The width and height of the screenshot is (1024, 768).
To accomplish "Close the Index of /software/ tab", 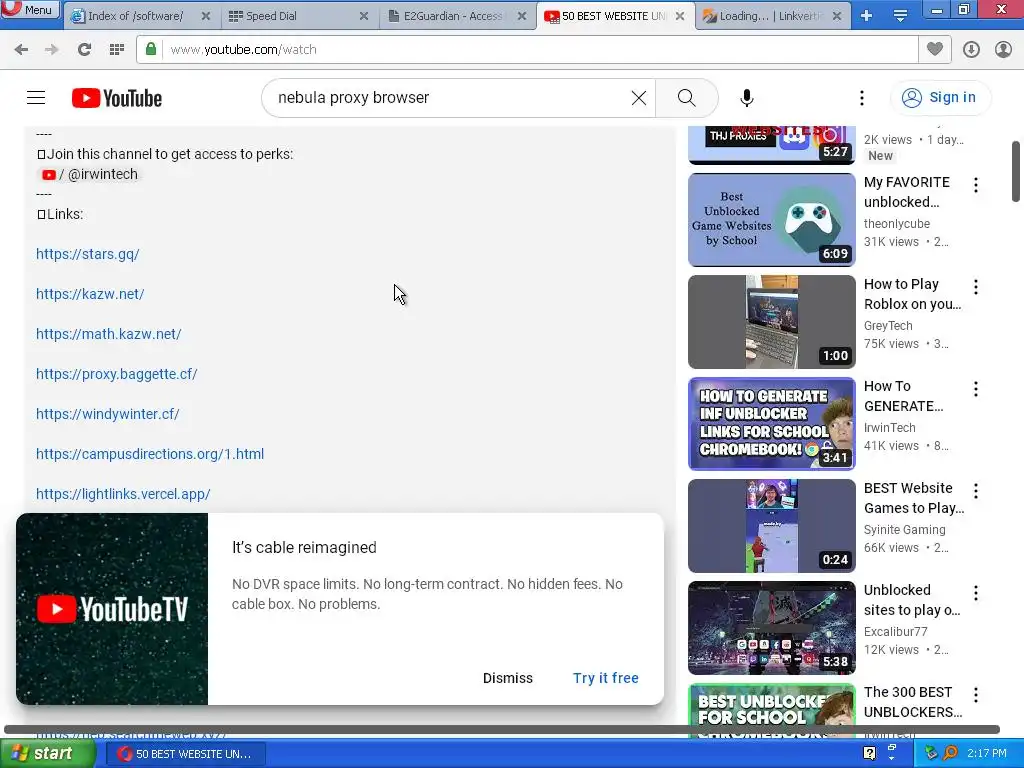I will (x=206, y=16).
